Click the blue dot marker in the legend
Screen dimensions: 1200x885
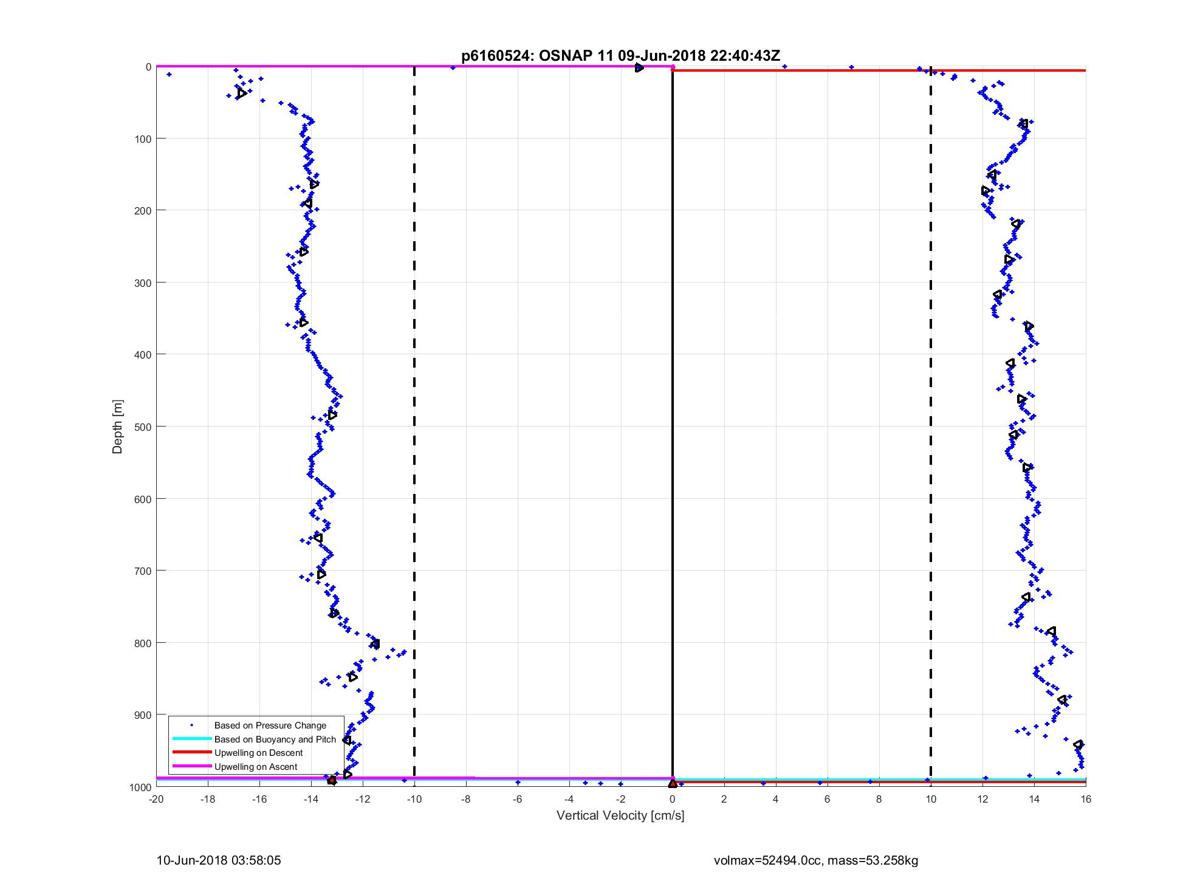click(191, 725)
